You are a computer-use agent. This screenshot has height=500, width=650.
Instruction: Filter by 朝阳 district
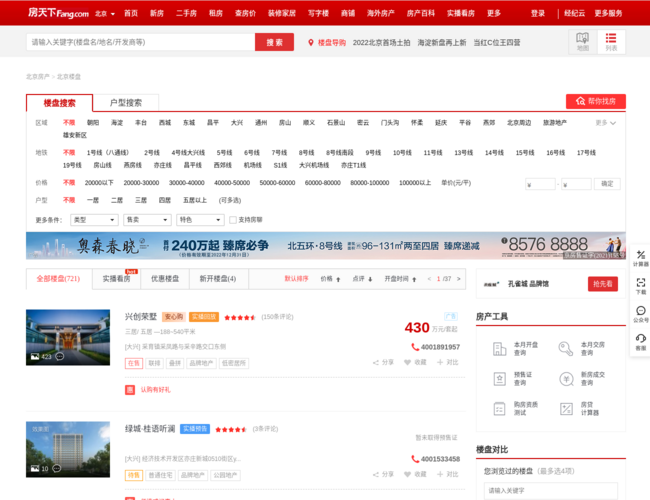(93, 123)
